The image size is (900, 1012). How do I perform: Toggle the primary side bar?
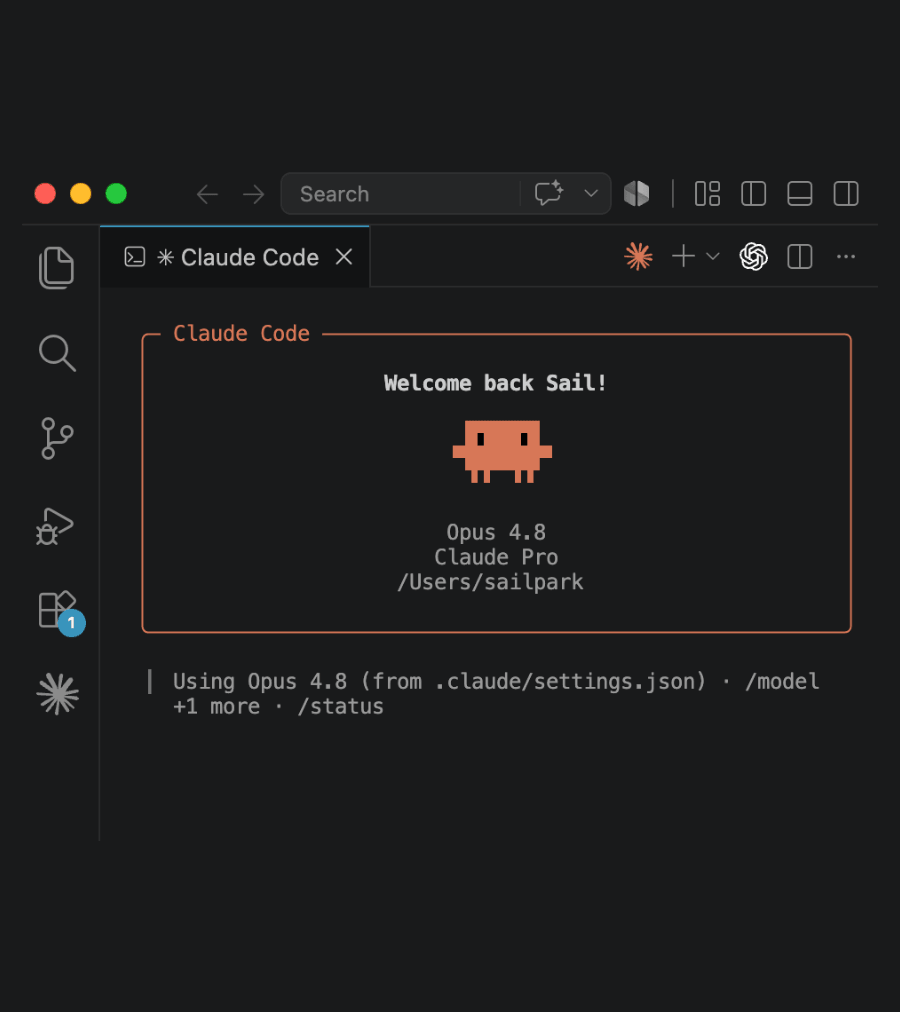tap(753, 194)
